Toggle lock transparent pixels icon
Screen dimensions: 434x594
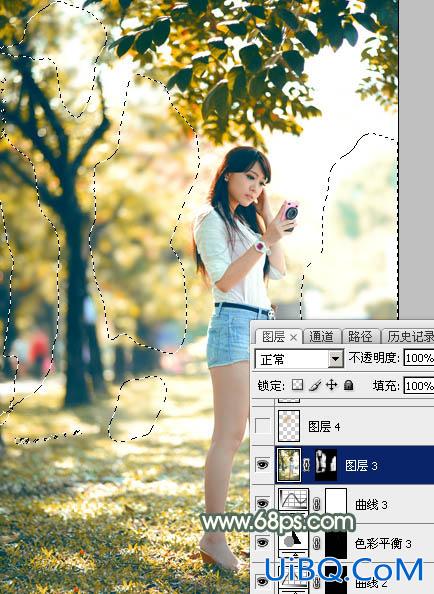297,385
